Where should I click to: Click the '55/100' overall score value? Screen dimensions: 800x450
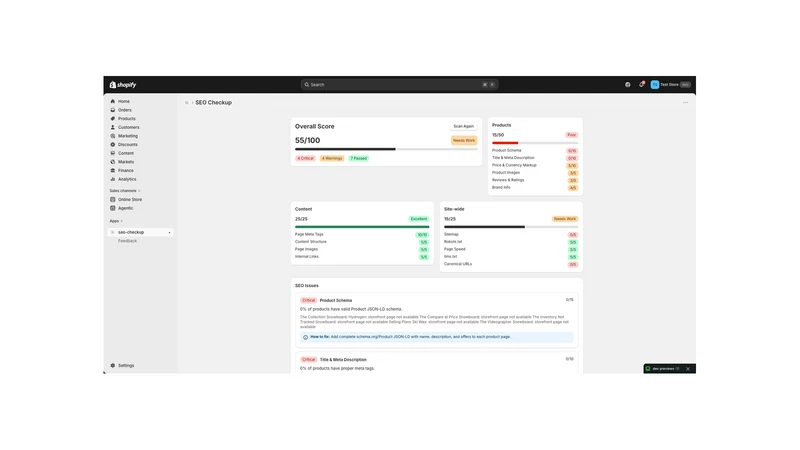(x=308, y=140)
